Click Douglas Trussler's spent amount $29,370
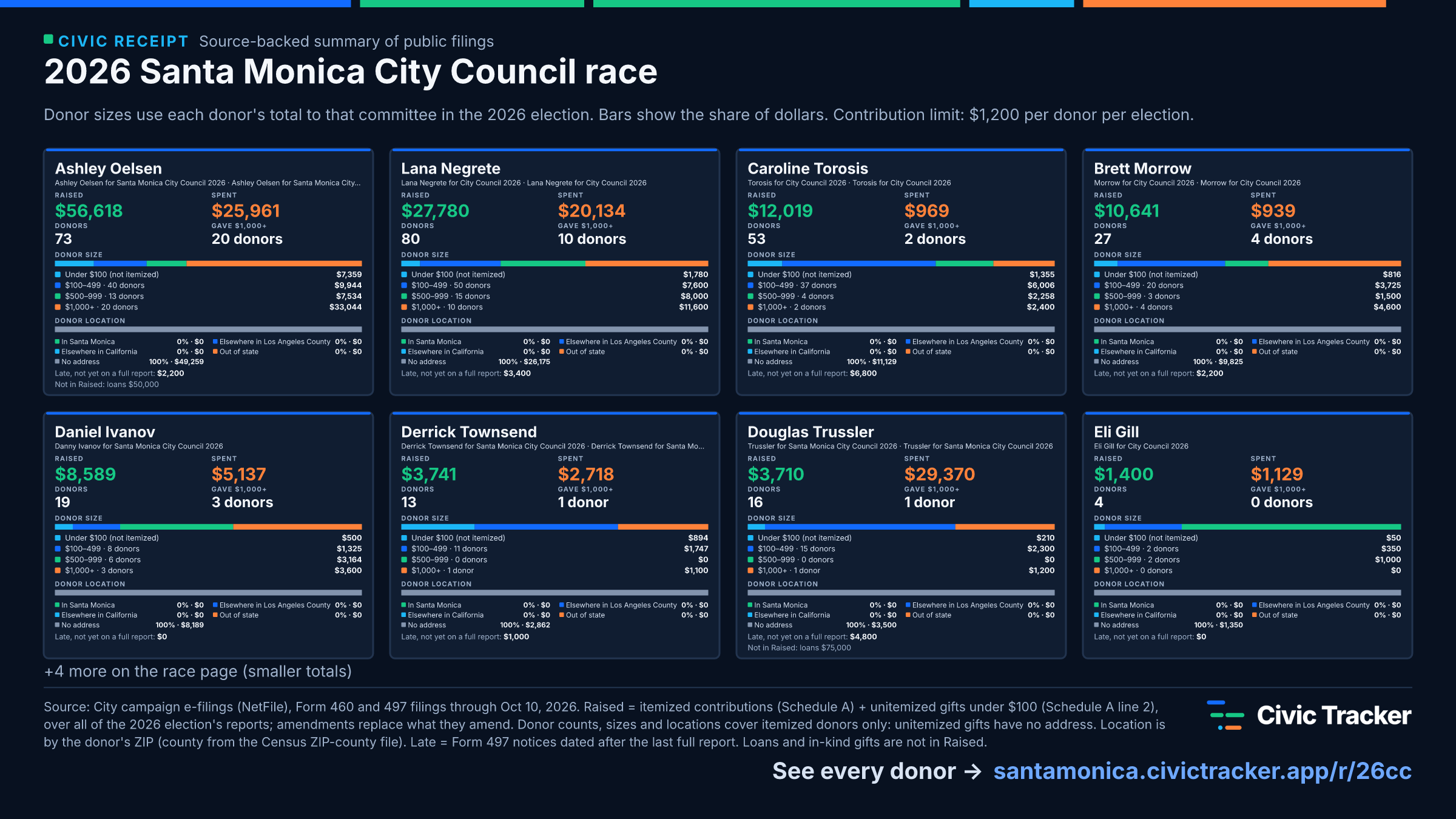This screenshot has width=1456, height=819. (939, 474)
